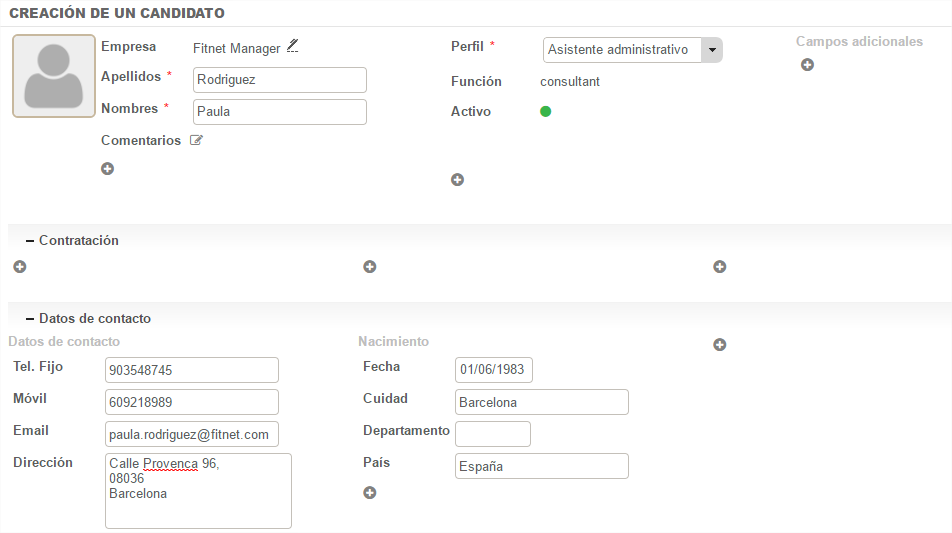Click the rightmost plus icon in Contratación section
This screenshot has width=952, height=533.
click(719, 267)
